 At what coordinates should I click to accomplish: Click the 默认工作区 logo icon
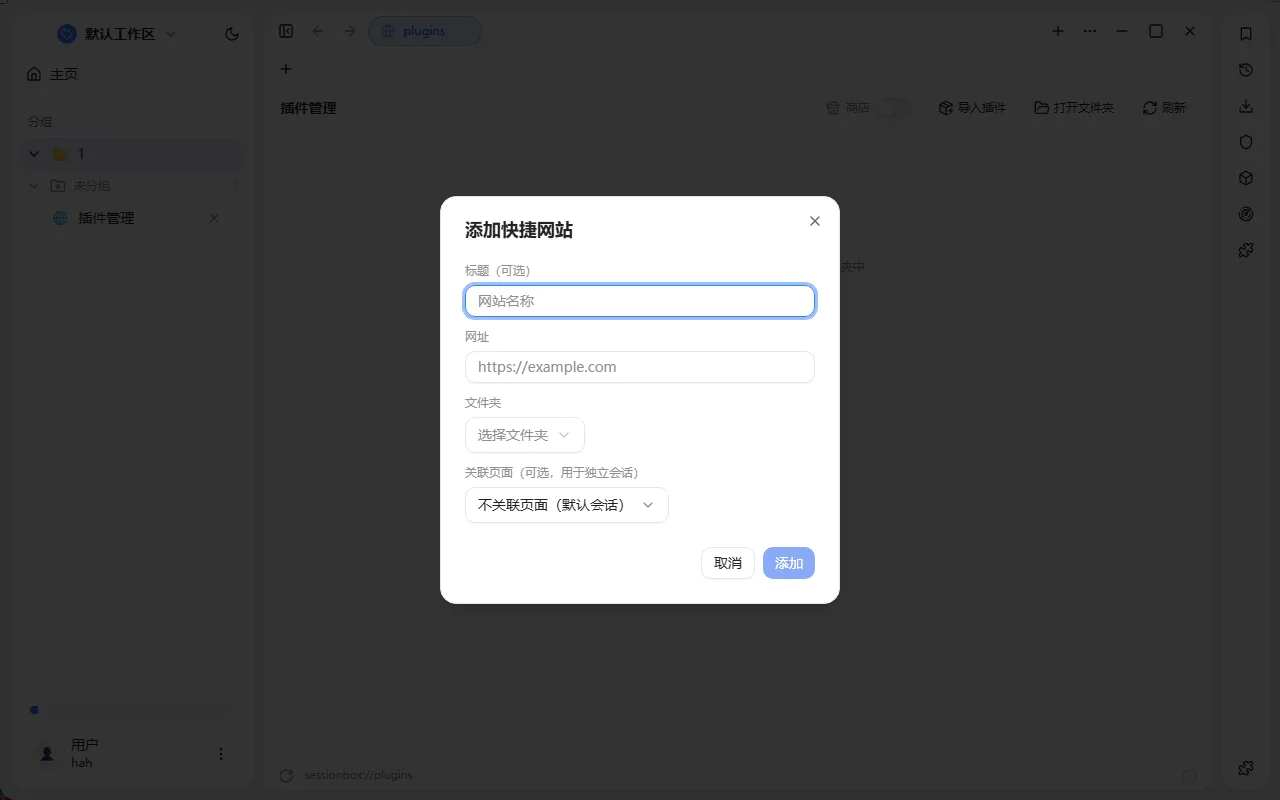point(67,34)
